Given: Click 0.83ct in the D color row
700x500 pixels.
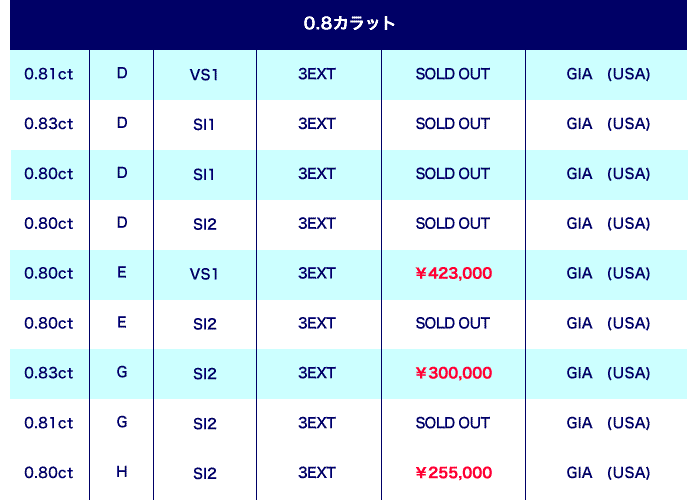Looking at the screenshot, I should (49, 124).
